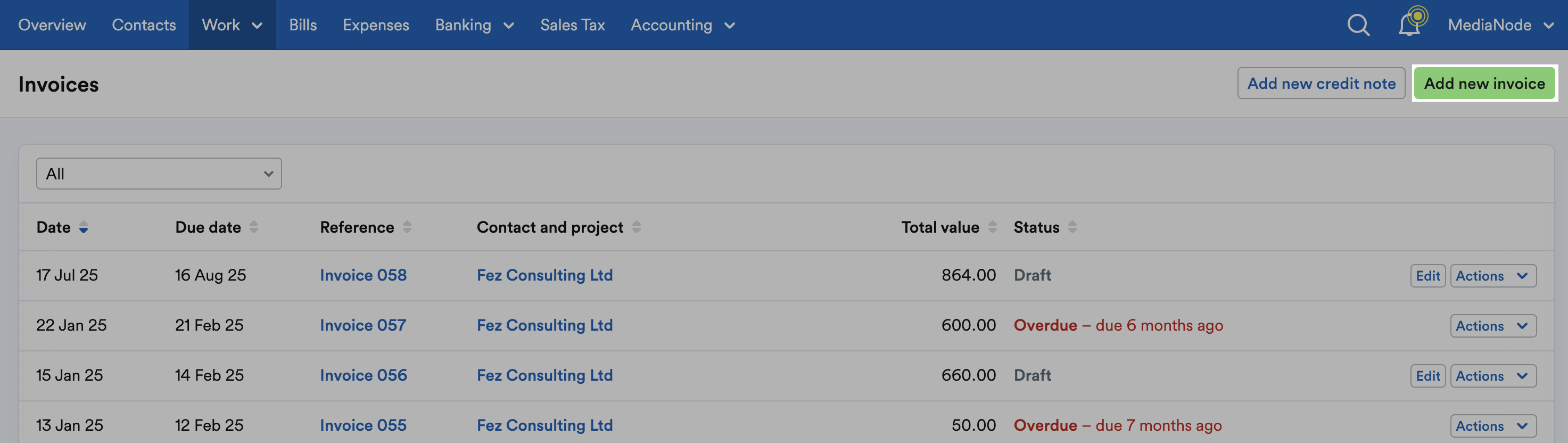Viewport: 1568px width, 443px height.
Task: Sort by Total value column arrows
Action: pos(992,227)
